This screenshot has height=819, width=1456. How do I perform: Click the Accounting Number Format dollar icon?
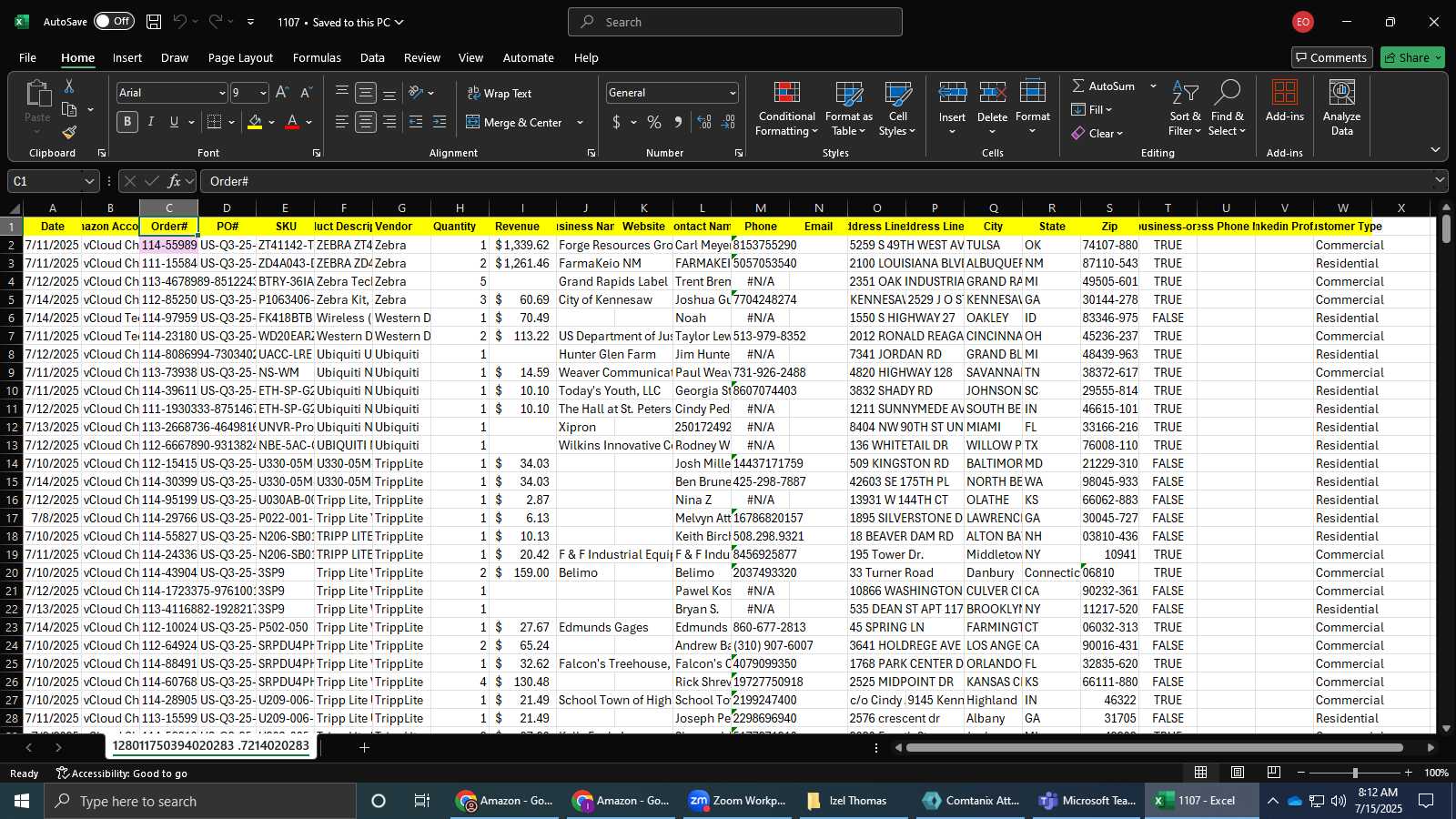click(616, 122)
